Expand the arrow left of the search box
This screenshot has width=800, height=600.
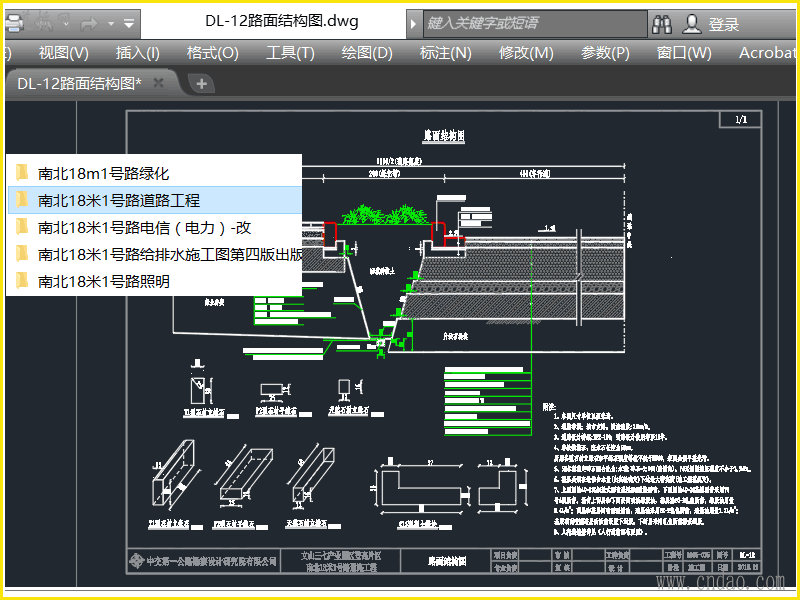[x=415, y=23]
